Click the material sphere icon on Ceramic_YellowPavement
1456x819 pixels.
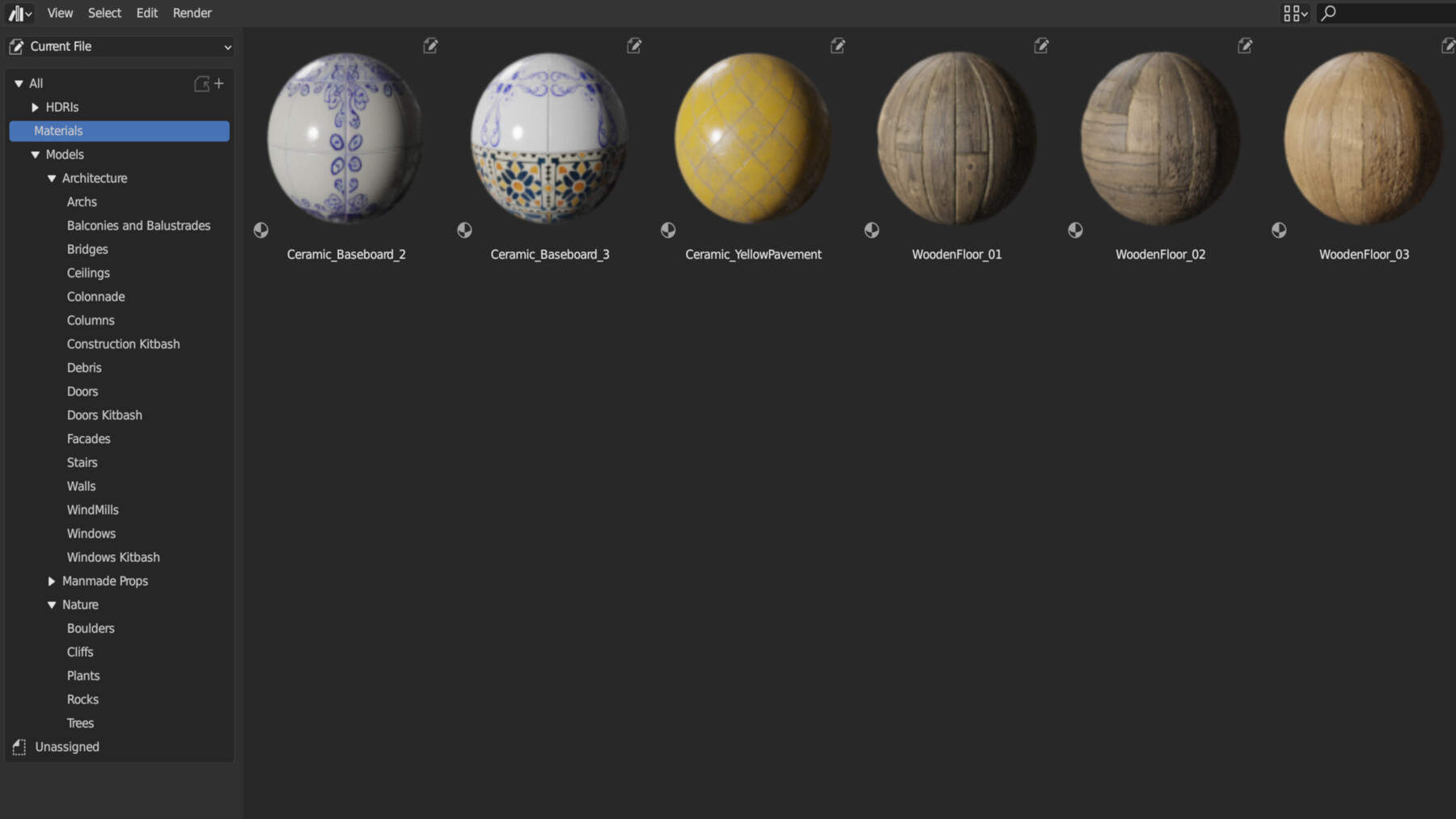pyautogui.click(x=668, y=230)
